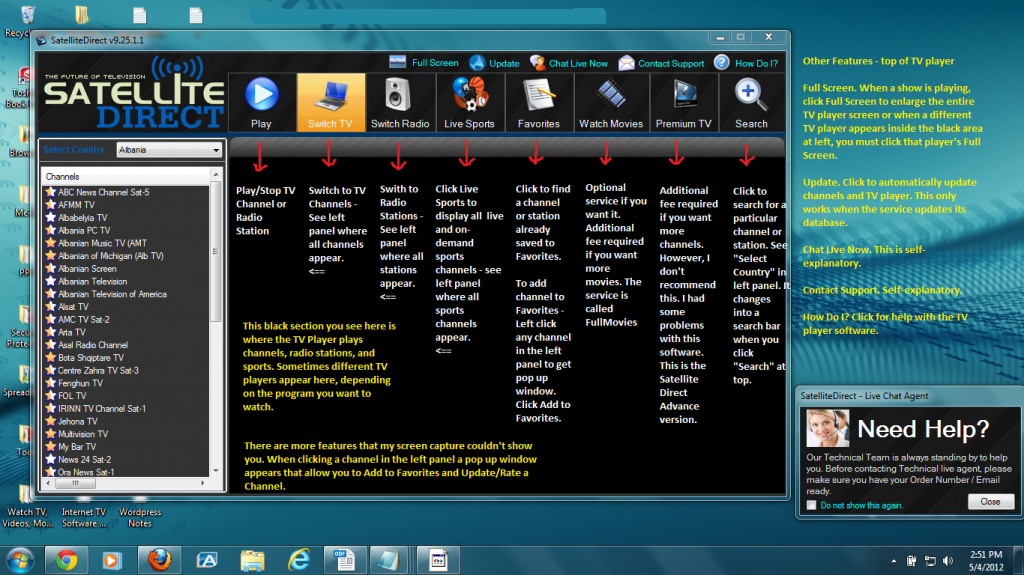This screenshot has width=1024, height=575.
Task: Click star icon beside Albanian Television
Action: (50, 281)
